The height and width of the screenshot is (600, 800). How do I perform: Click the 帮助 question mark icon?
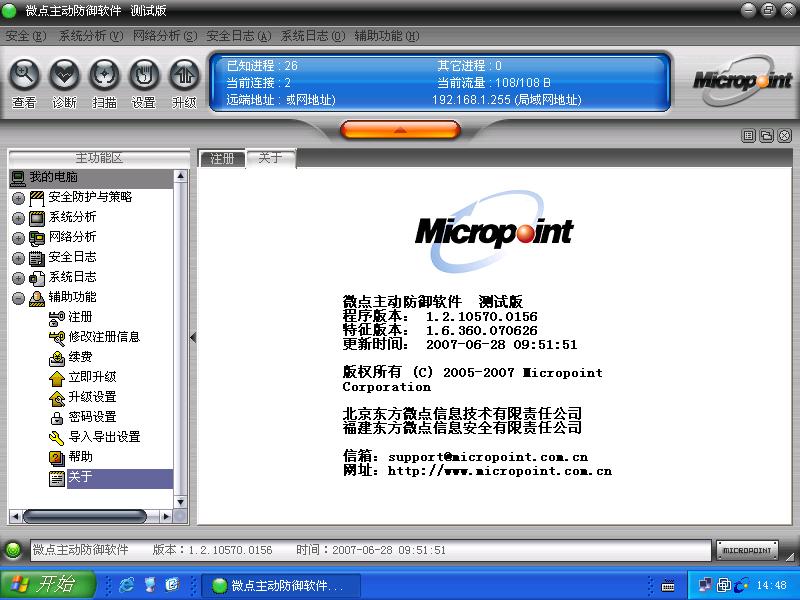[x=57, y=458]
